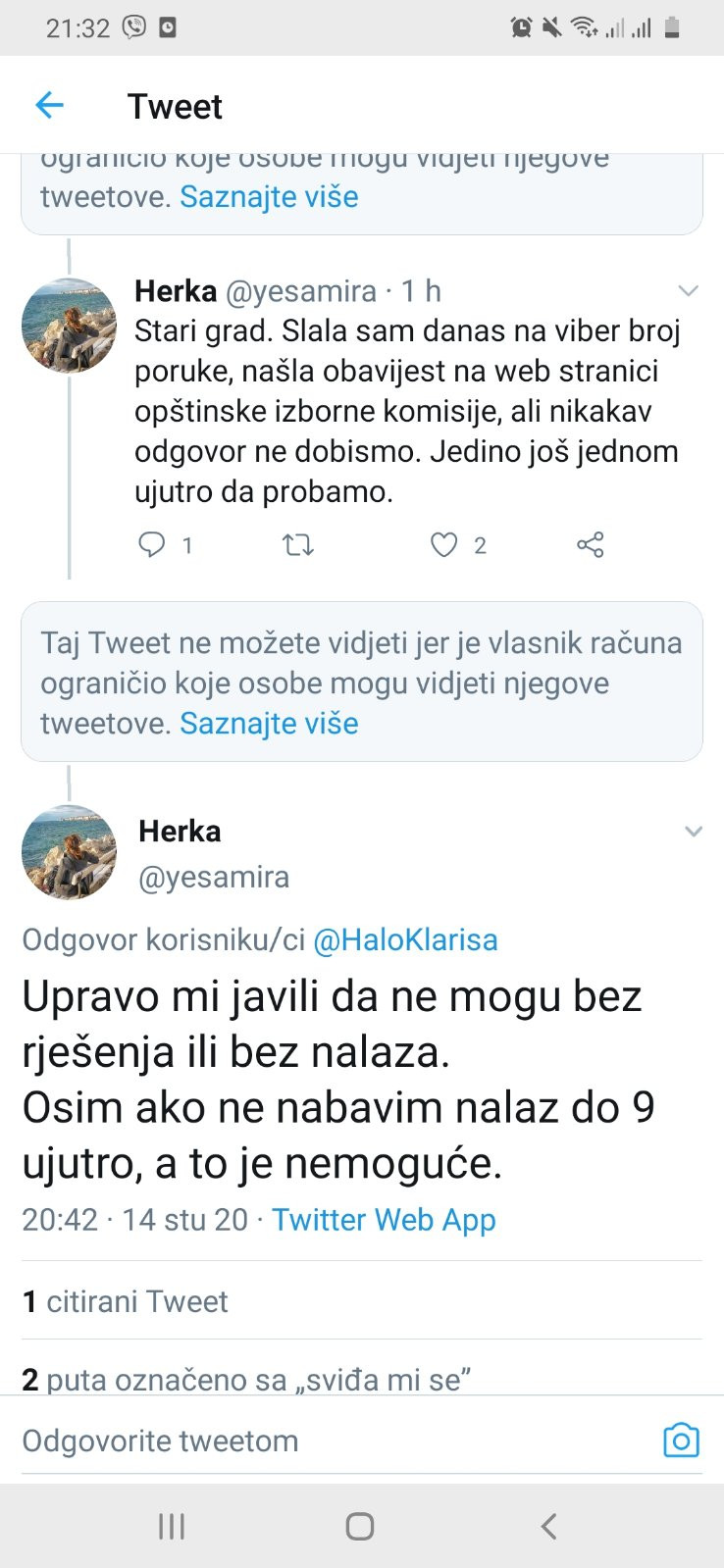Tap Saznajte više in the top notice
This screenshot has width=724, height=1568.
pos(269,197)
